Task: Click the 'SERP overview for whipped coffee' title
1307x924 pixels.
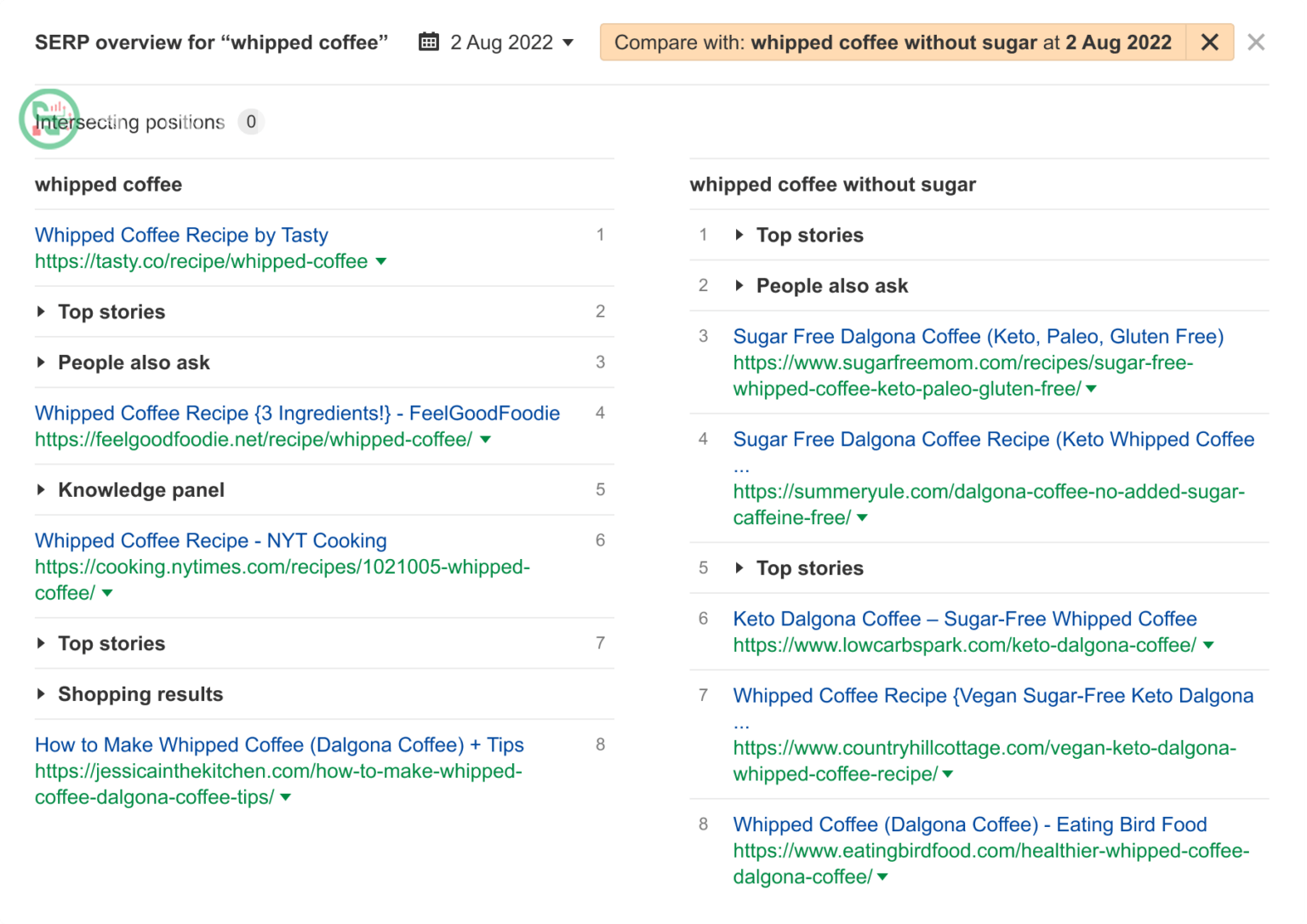Action: [211, 43]
